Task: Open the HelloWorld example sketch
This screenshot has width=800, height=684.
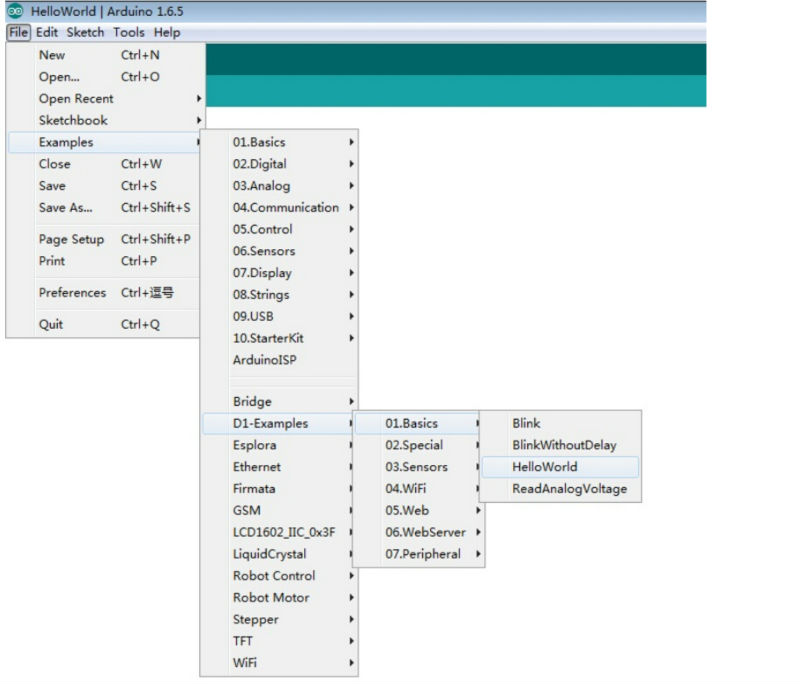Action: point(544,467)
